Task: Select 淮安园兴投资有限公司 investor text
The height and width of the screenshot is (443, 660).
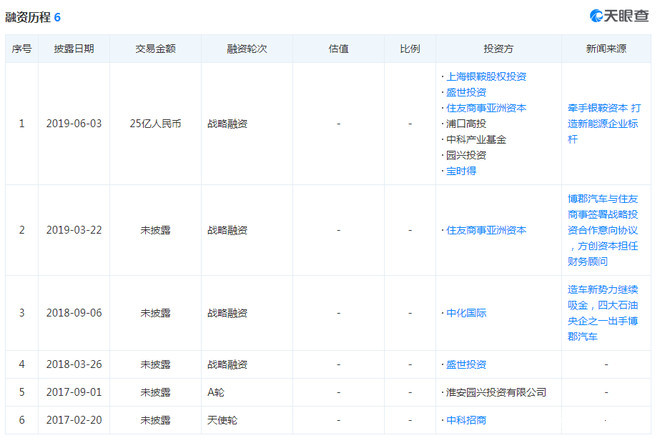Action: 496,392
